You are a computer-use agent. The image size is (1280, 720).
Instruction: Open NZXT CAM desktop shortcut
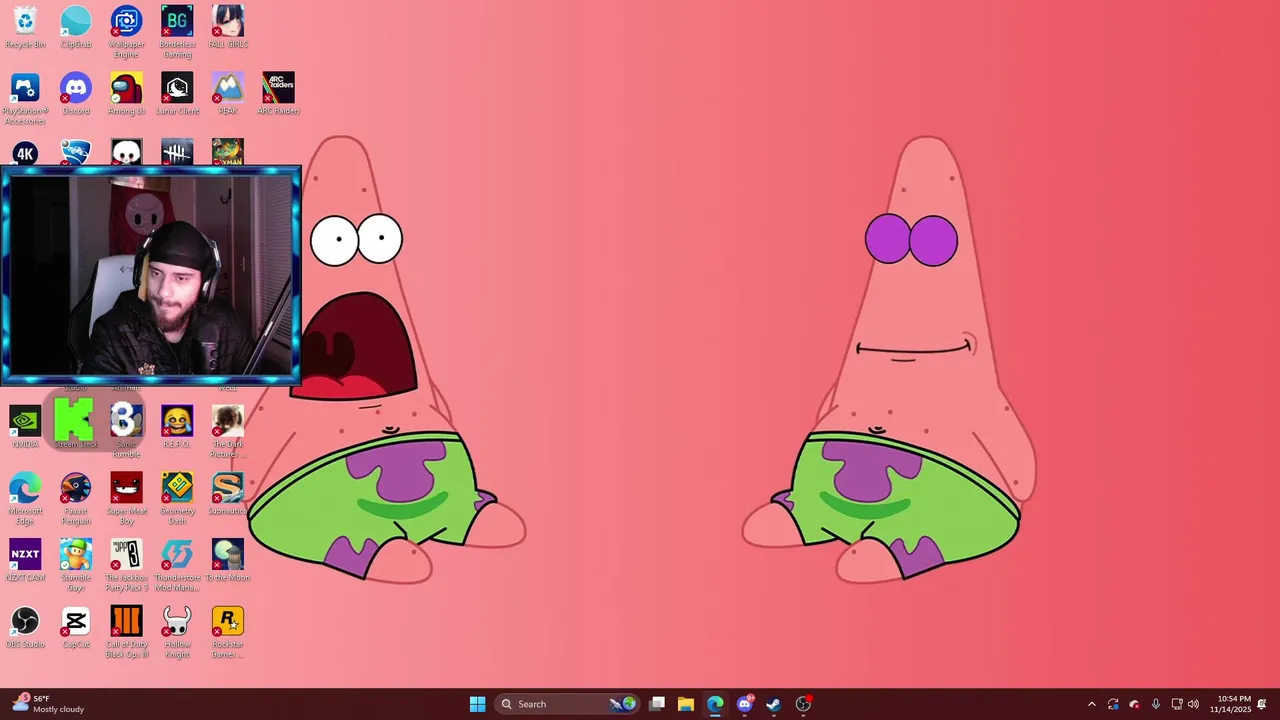coord(25,561)
